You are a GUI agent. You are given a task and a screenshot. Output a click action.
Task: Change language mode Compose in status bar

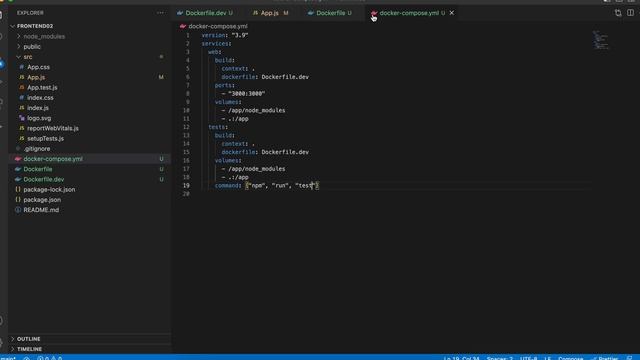point(570,358)
